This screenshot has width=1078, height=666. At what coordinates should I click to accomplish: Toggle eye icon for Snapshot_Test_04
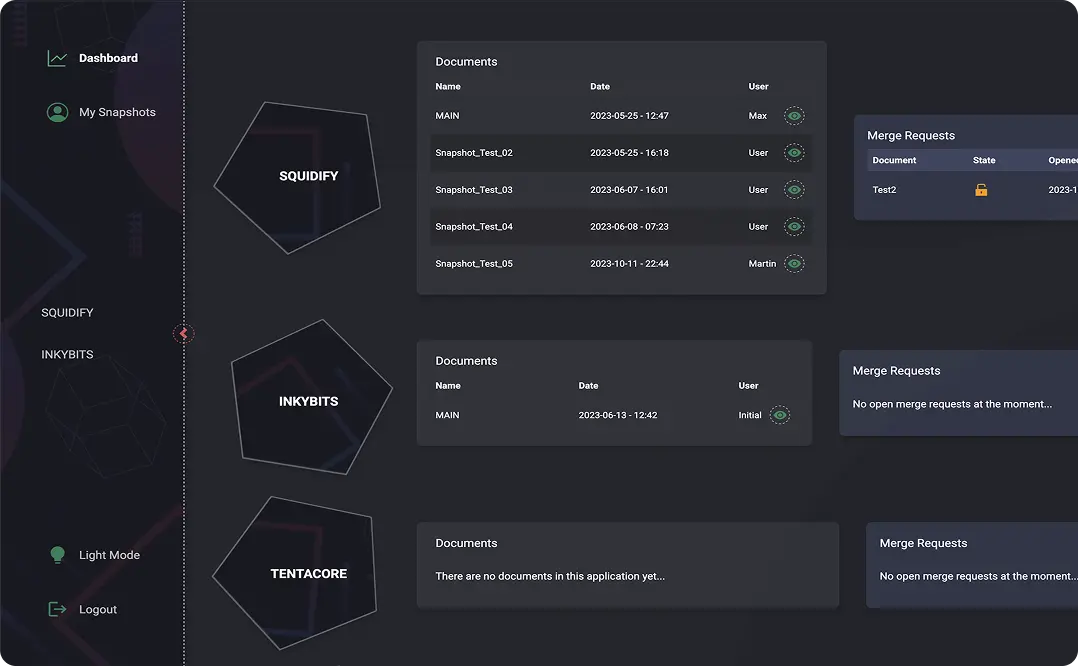(x=794, y=227)
